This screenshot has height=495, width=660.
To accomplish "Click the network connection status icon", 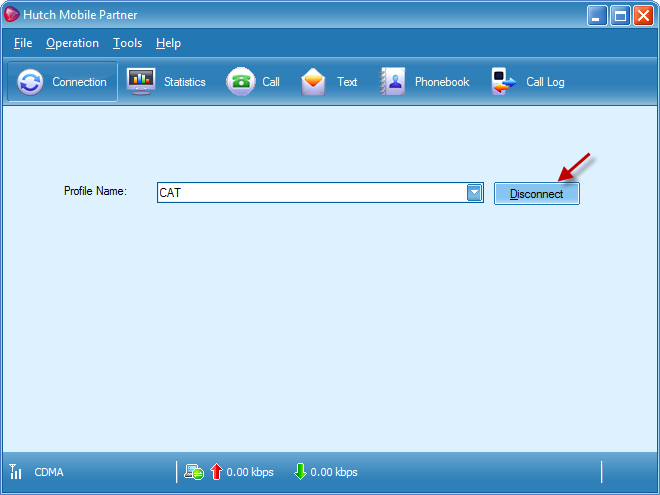I will click(194, 472).
